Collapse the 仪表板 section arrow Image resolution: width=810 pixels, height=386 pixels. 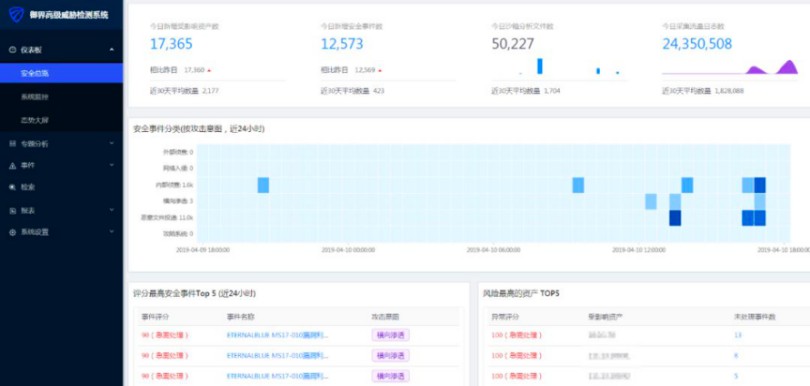point(112,50)
